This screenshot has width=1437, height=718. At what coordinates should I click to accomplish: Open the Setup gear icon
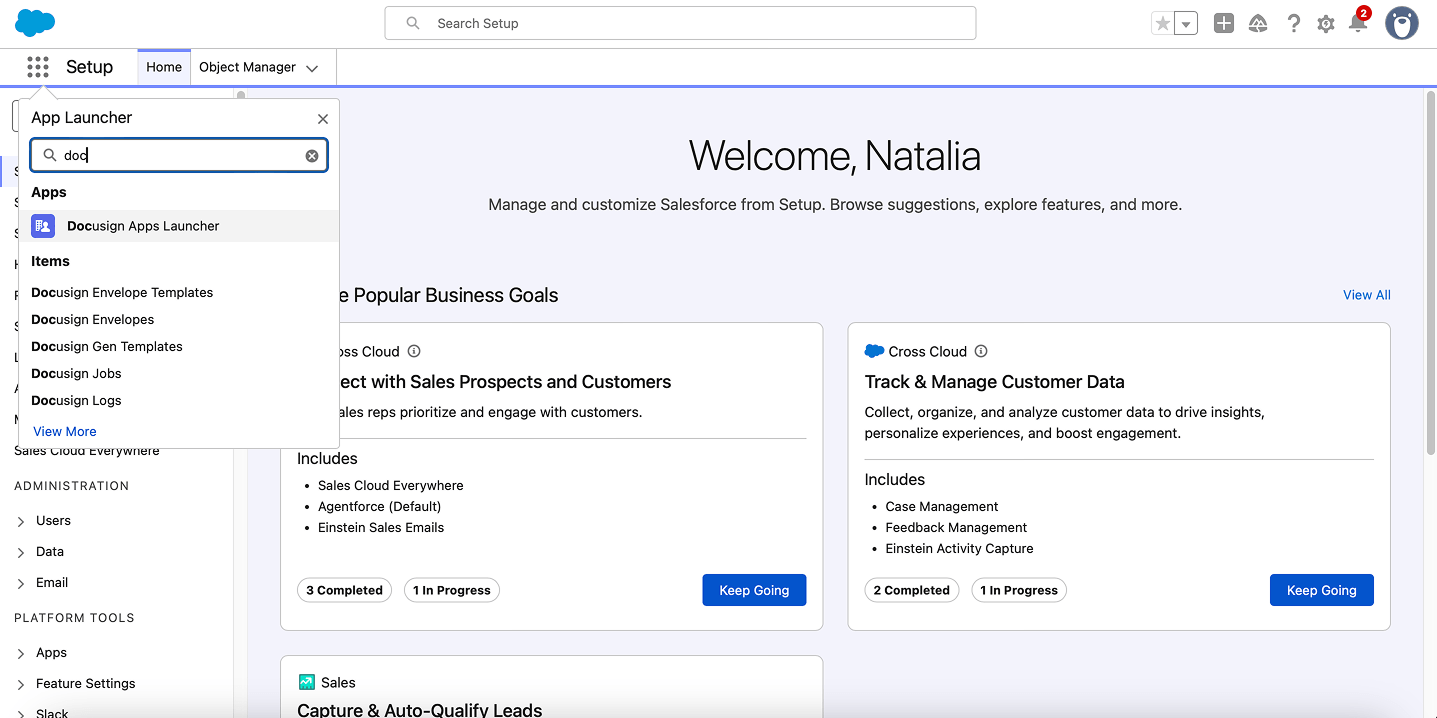1326,23
